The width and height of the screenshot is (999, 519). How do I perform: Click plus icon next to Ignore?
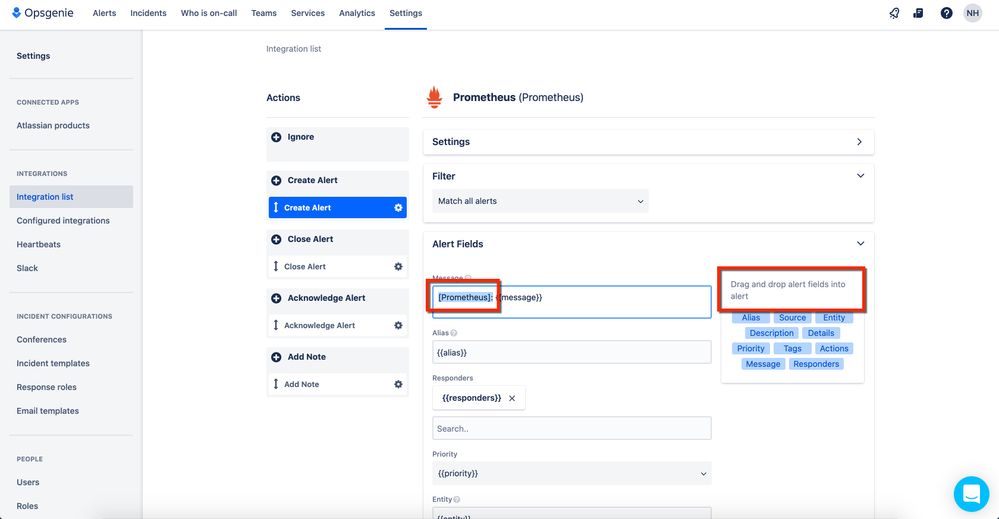pos(276,137)
